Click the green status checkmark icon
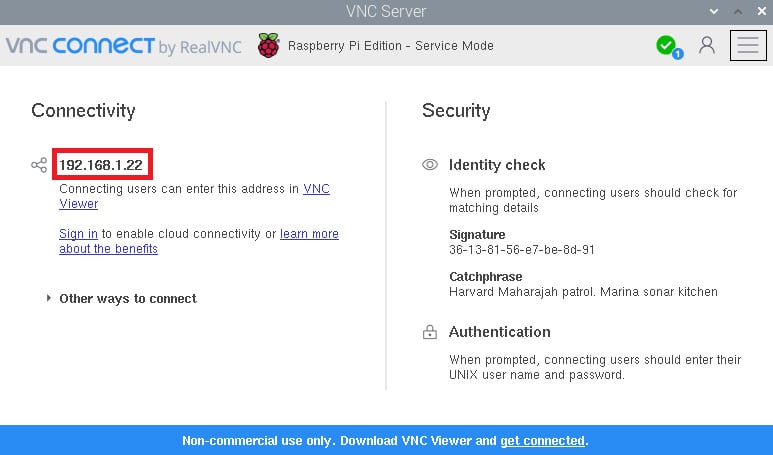The image size is (773, 455). pyautogui.click(x=666, y=45)
